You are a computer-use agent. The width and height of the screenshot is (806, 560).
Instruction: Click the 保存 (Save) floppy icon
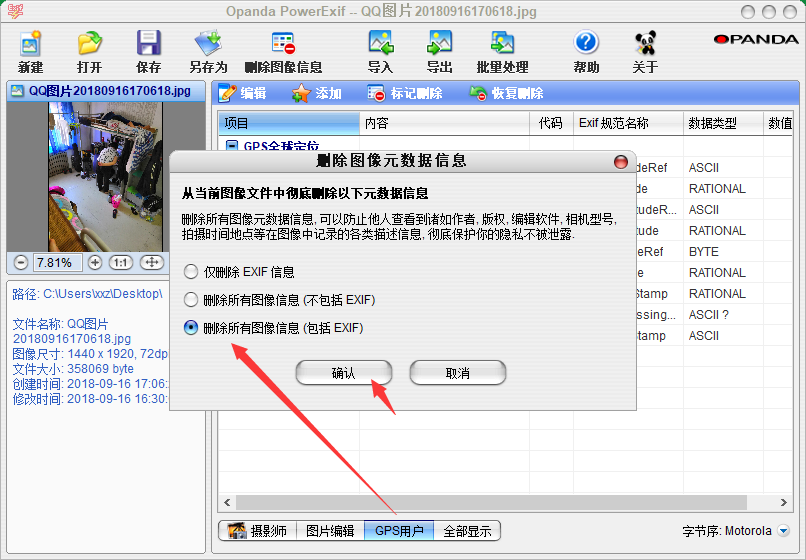(149, 43)
